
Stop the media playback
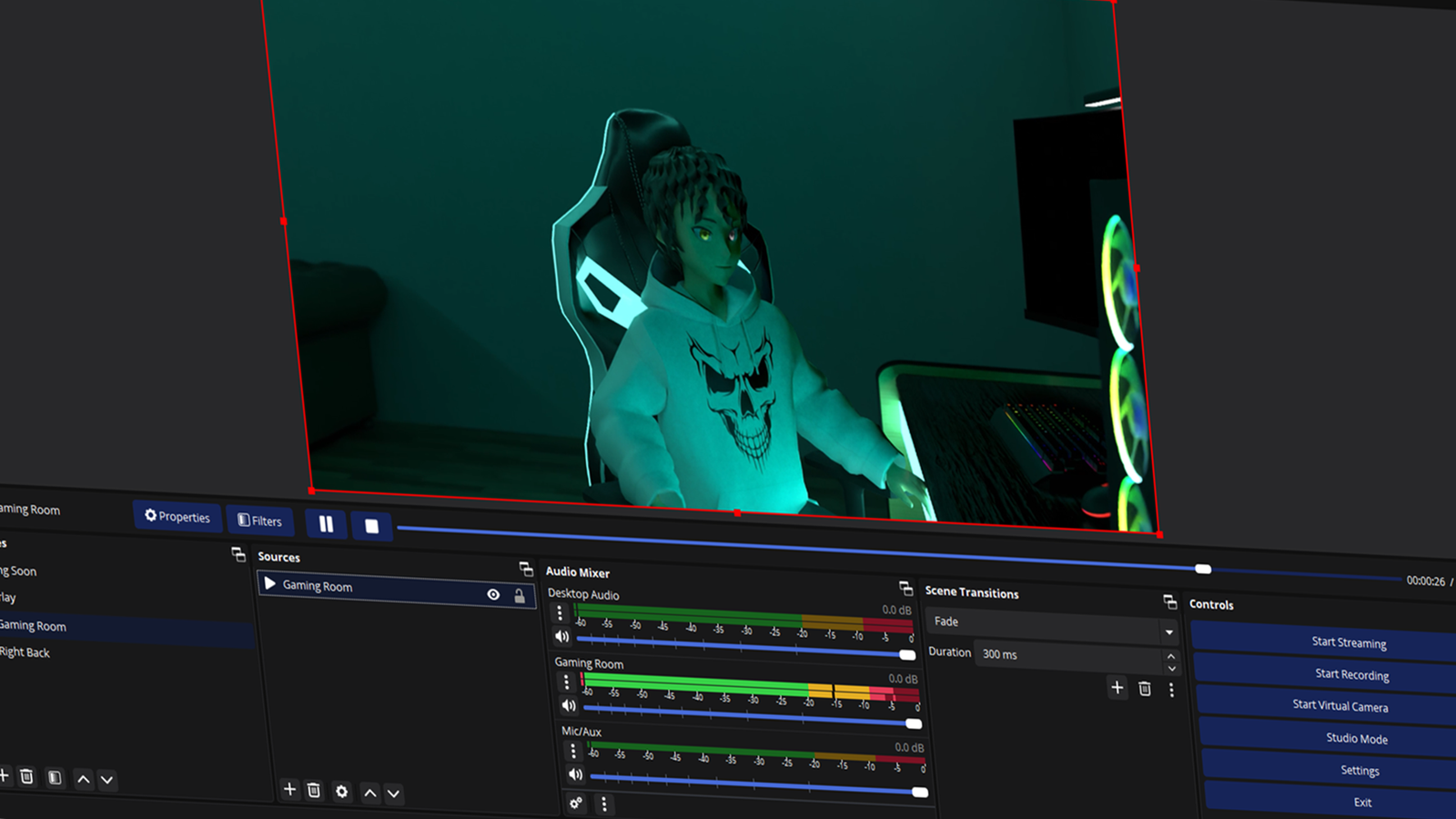[371, 525]
